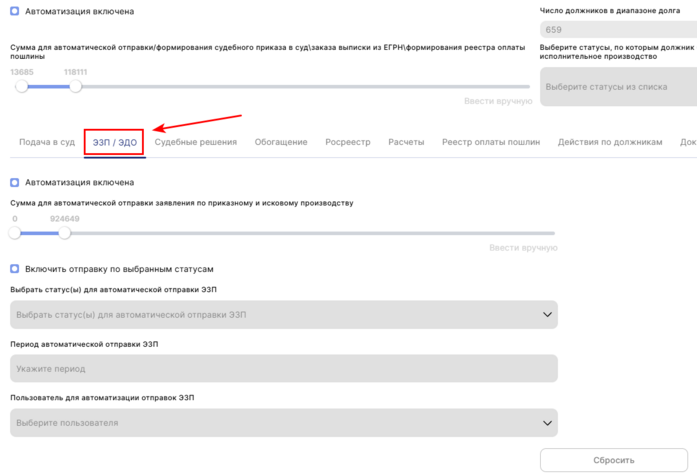The width and height of the screenshot is (697, 475).
Task: Click the slider handle labeled 118111
Action: click(75, 87)
